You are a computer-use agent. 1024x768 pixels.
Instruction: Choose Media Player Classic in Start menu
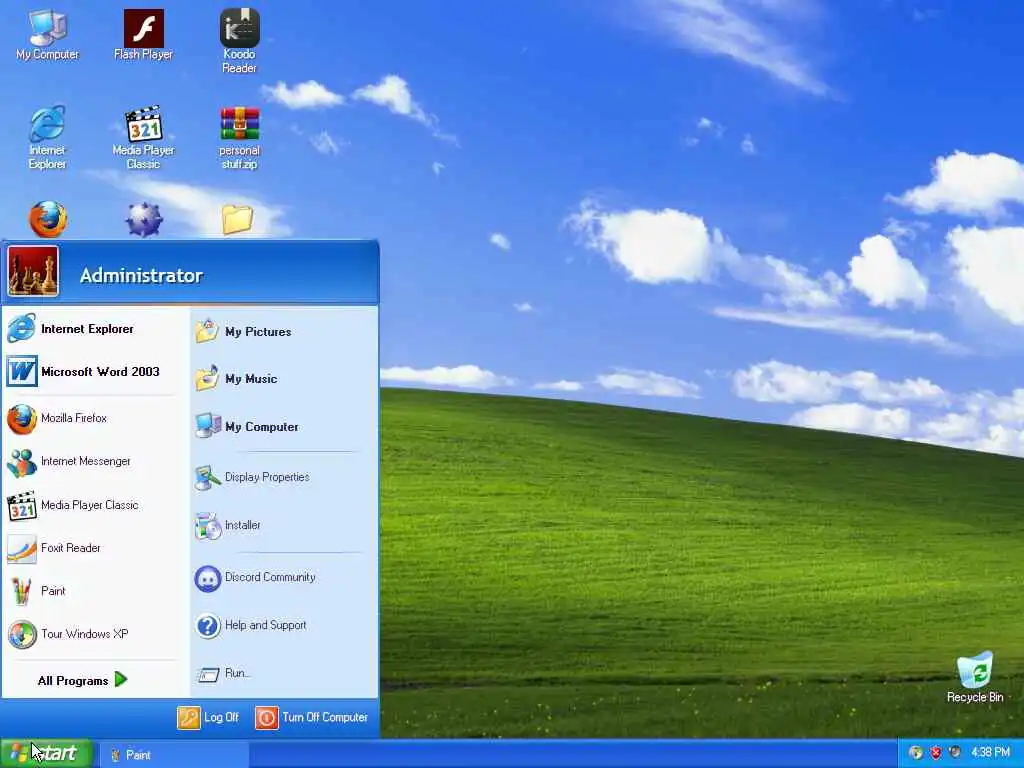93,505
